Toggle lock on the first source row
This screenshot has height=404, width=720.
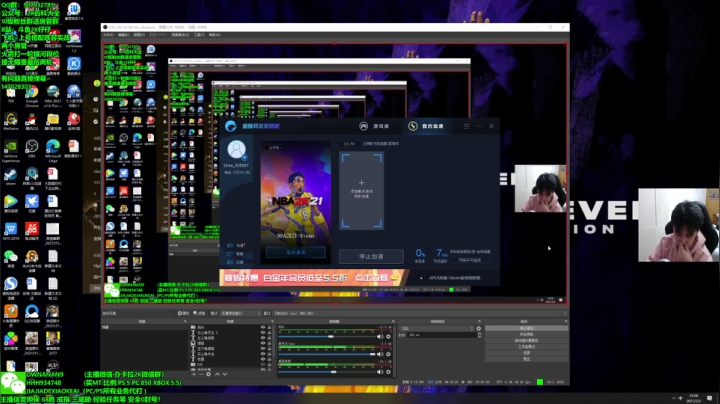pyautogui.click(x=269, y=327)
